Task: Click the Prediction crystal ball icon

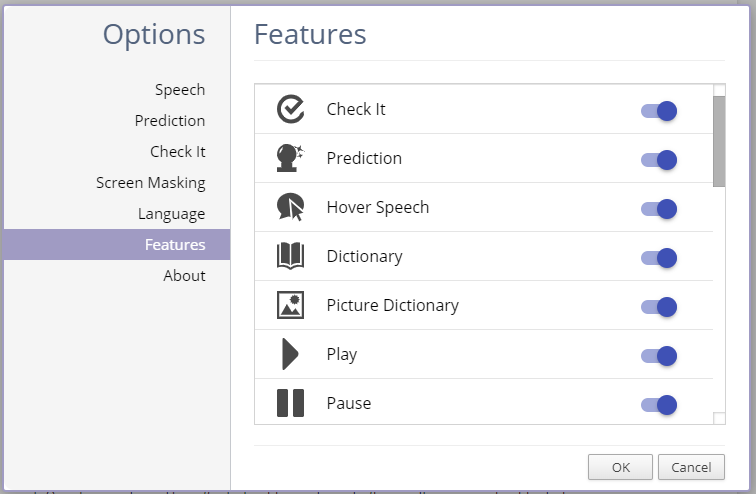Action: tap(290, 158)
